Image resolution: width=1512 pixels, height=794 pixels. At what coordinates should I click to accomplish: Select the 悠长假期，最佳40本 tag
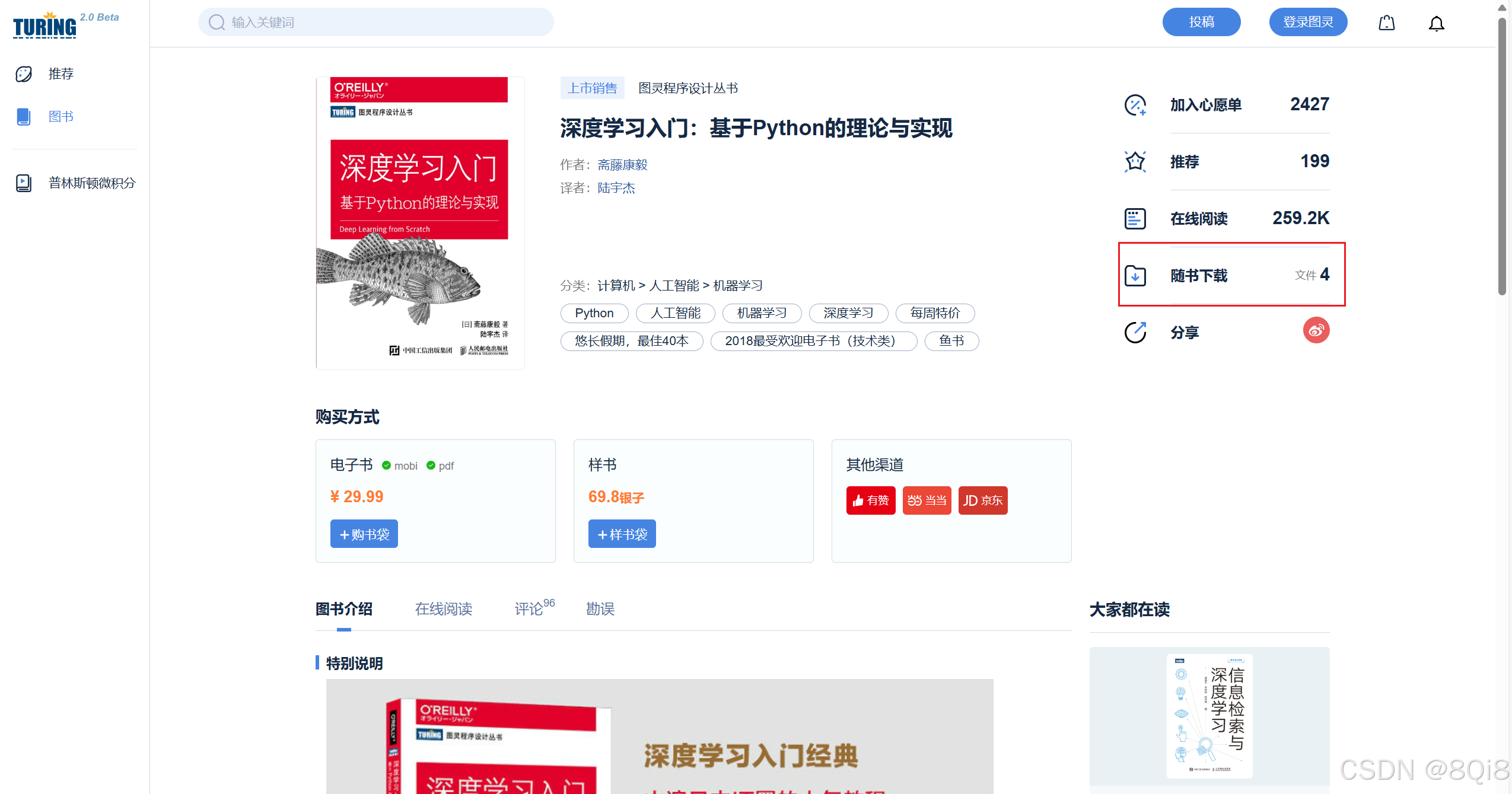pos(632,341)
